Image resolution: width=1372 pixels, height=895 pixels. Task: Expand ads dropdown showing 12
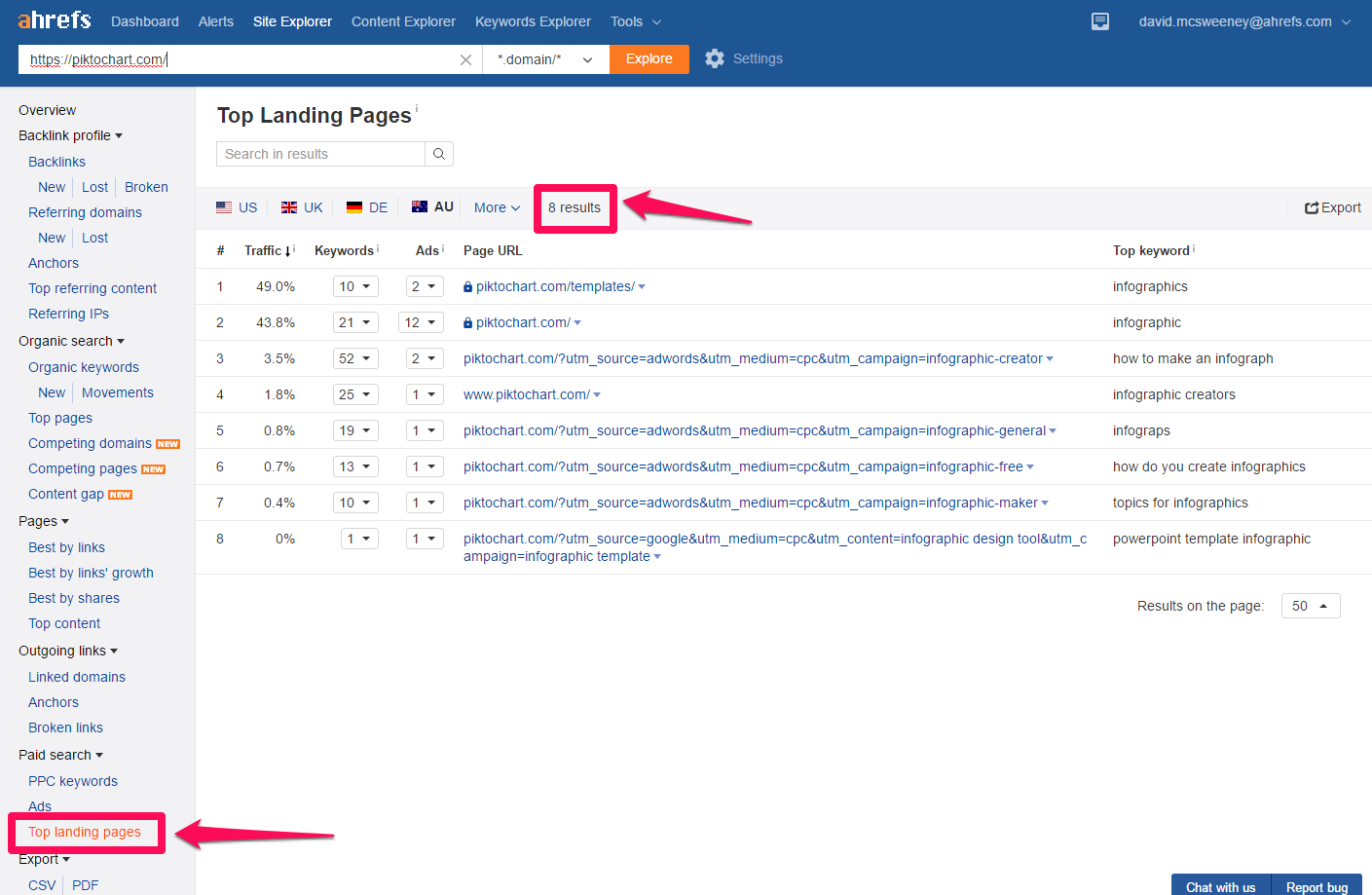click(x=421, y=322)
